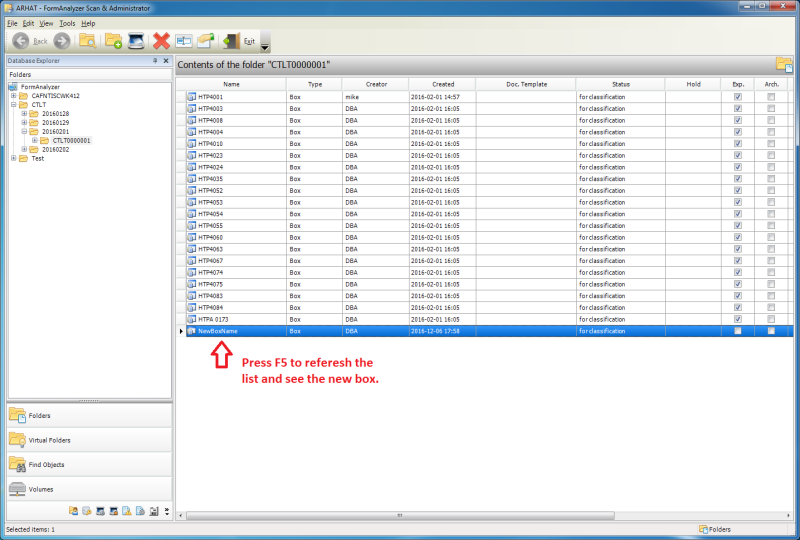Screen dimensions: 800x540
Task: Uncheck Exp. checkbox for HTP4001
Action: (738, 96)
